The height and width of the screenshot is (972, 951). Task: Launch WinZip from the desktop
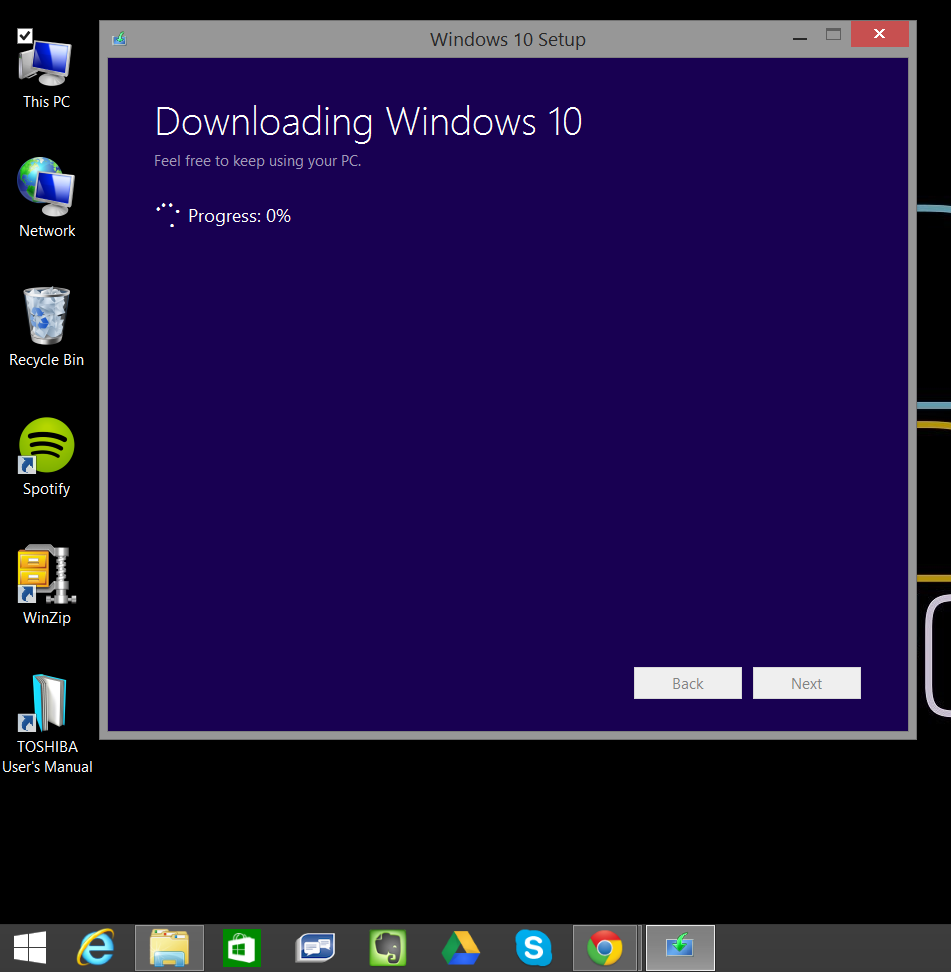coord(45,575)
